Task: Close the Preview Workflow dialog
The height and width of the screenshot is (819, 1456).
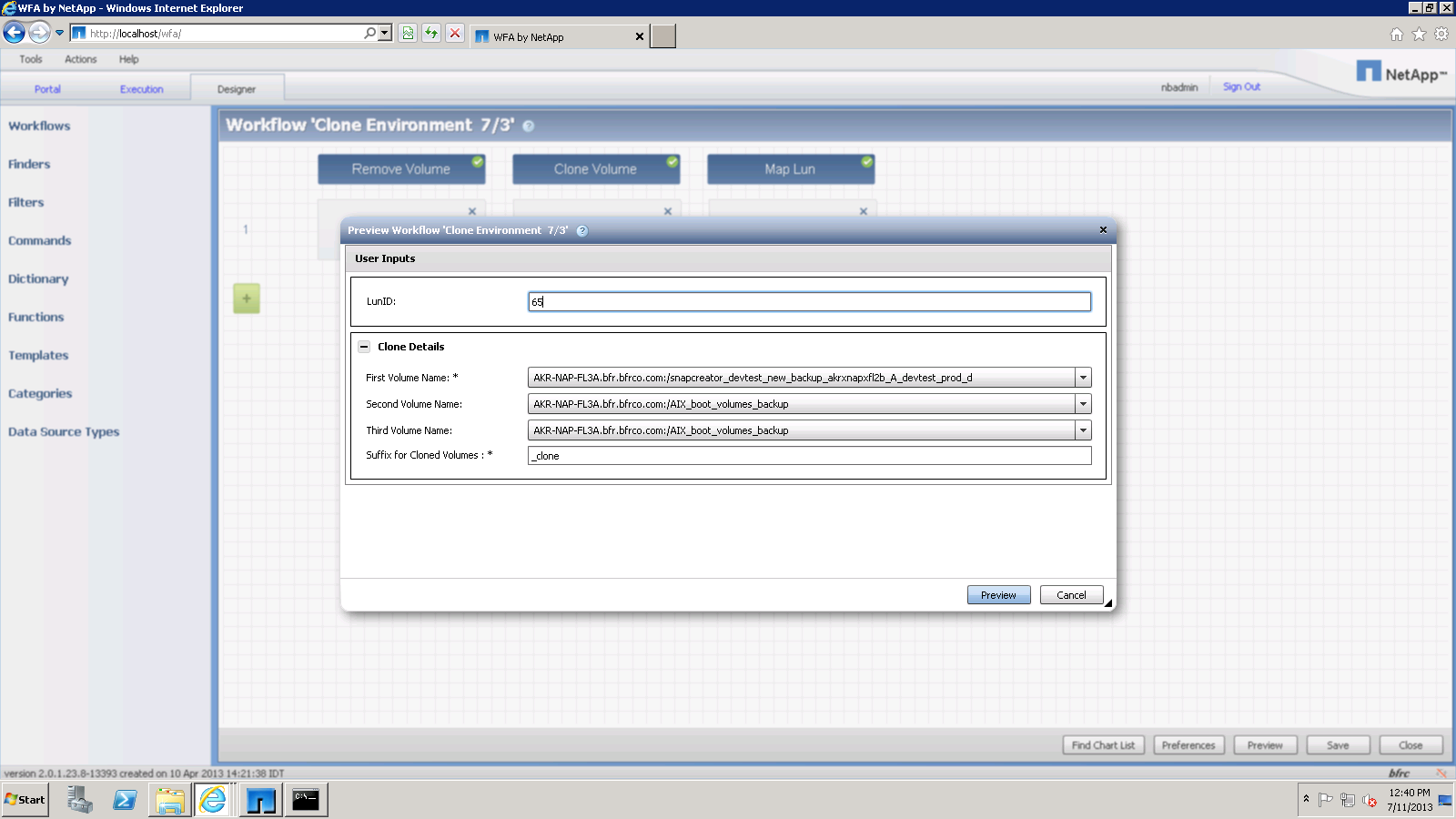Action: point(1103,230)
